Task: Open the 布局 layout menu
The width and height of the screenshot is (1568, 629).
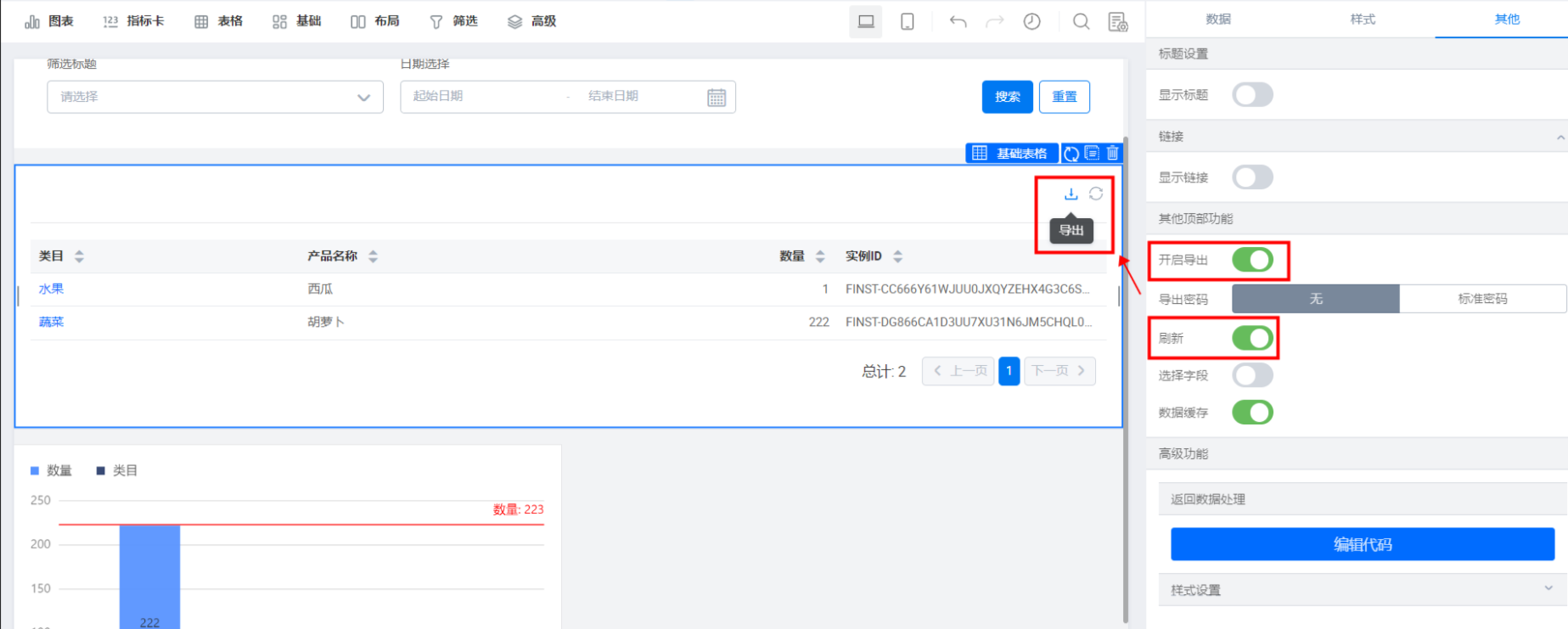Action: click(374, 21)
